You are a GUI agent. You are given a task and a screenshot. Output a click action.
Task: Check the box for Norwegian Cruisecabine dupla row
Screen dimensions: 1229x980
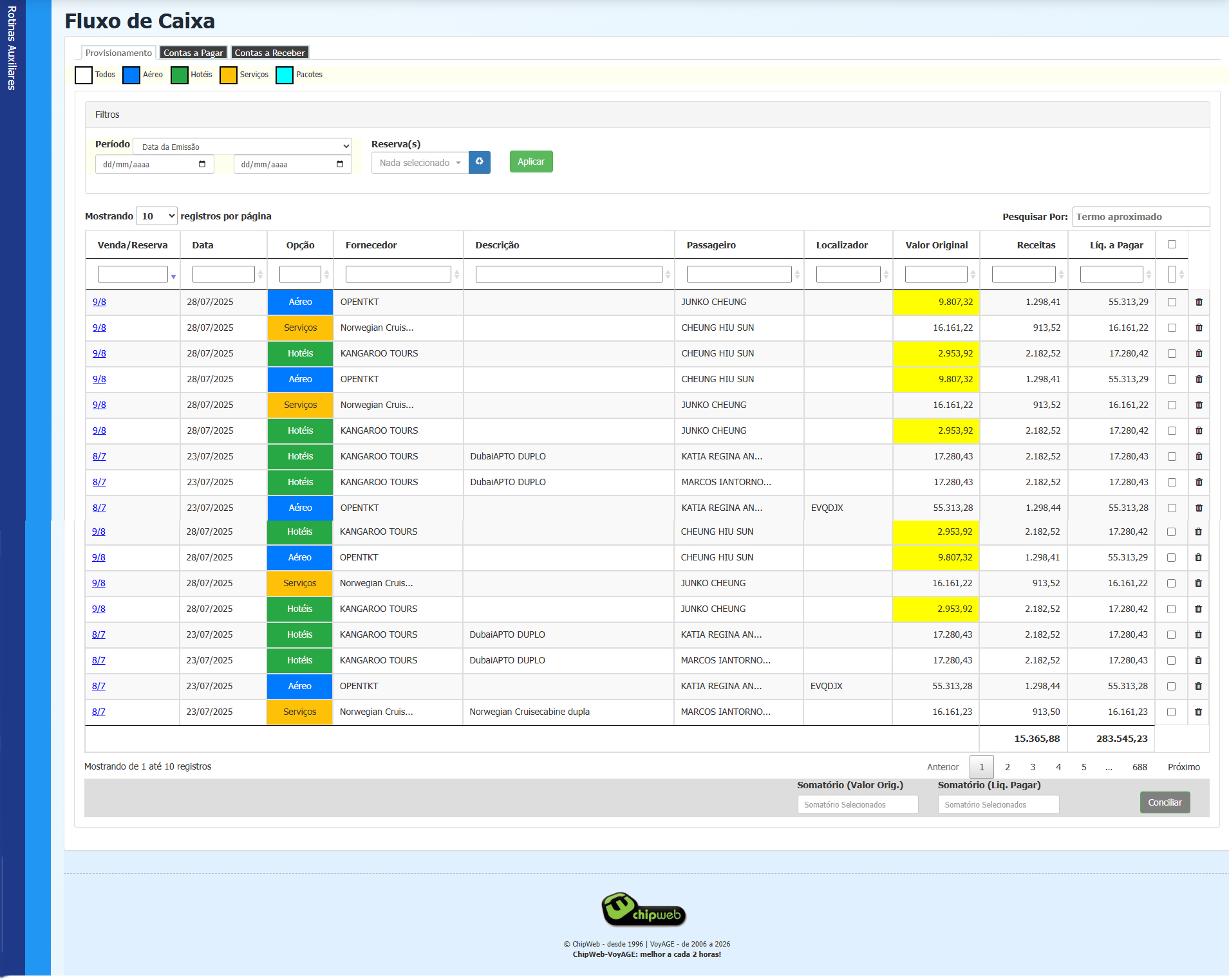[1171, 712]
